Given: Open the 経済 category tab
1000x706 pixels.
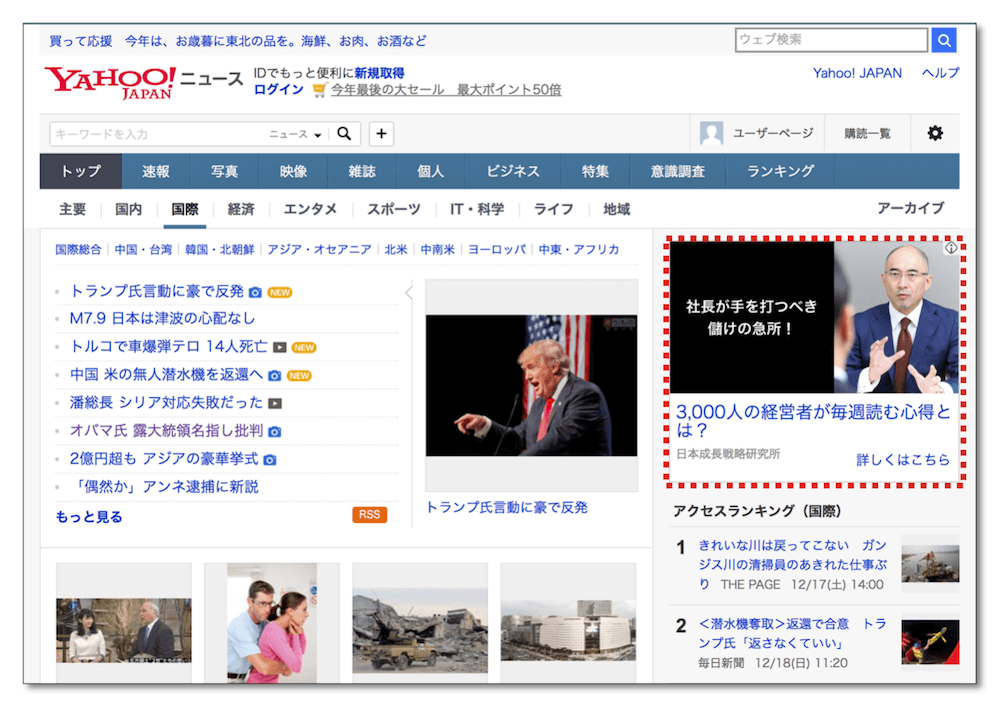Looking at the screenshot, I should coord(241,209).
